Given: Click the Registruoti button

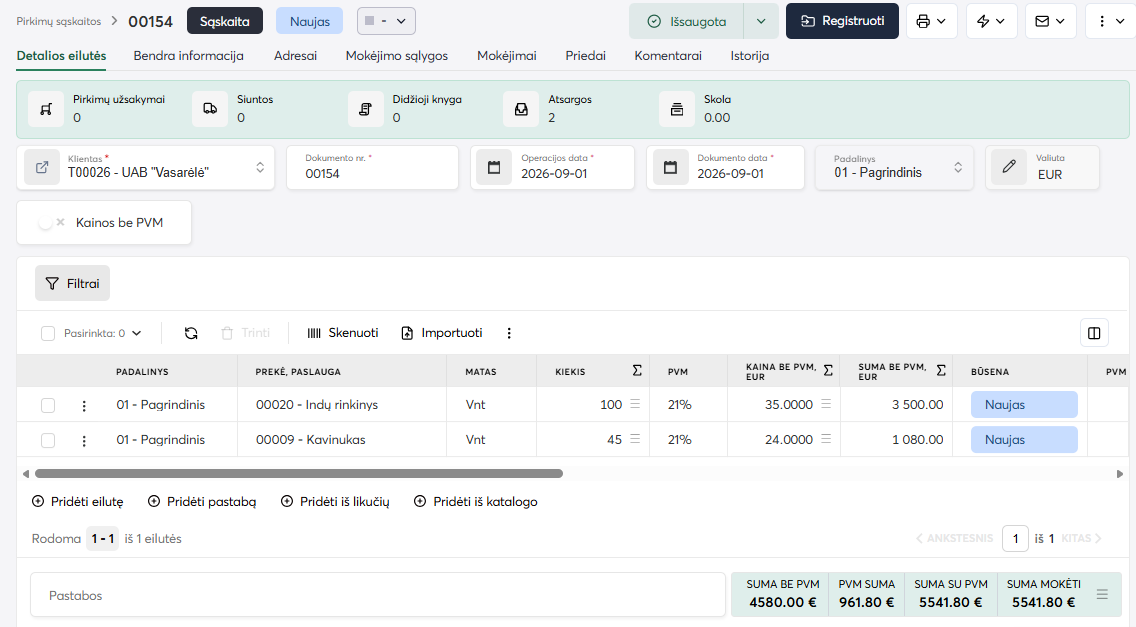Looking at the screenshot, I should [x=843, y=21].
